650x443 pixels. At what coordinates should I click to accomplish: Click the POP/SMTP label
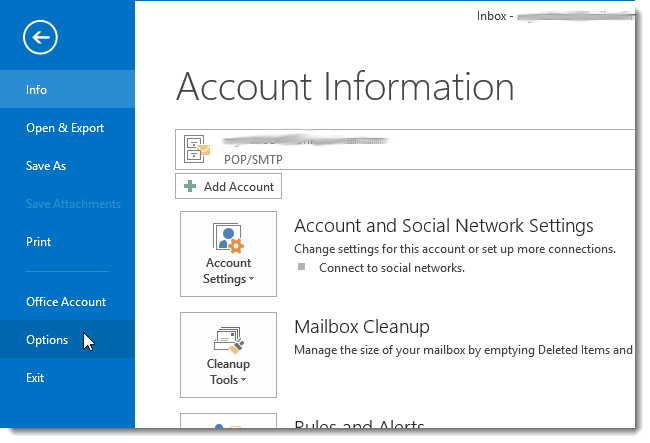click(253, 160)
